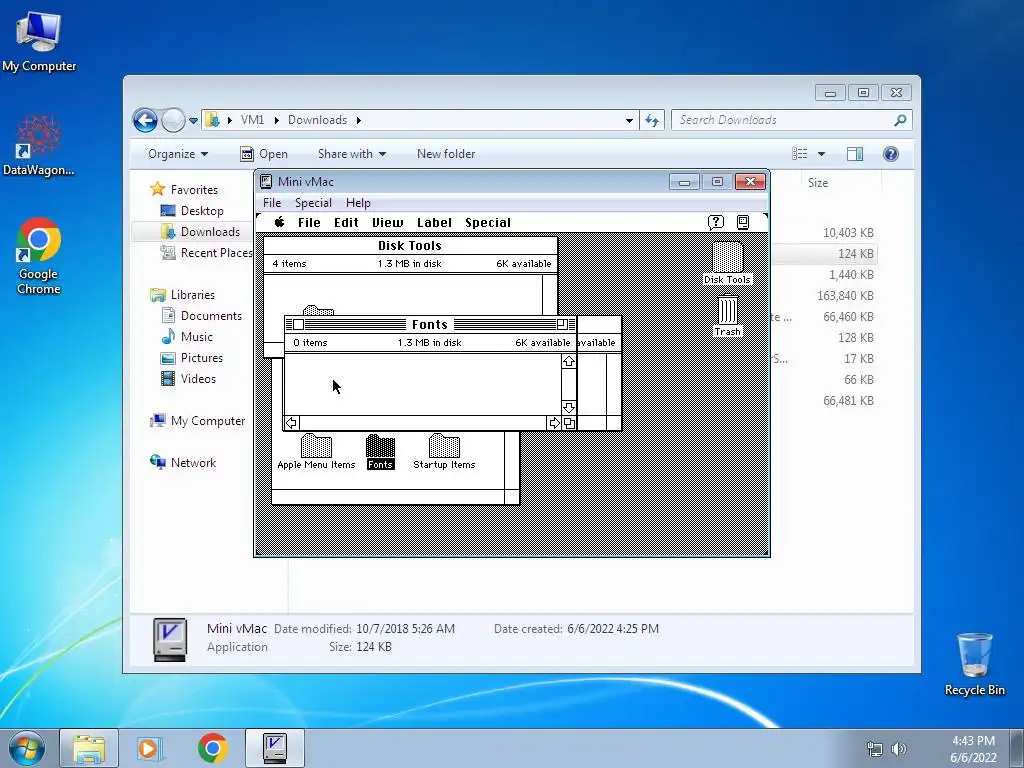The width and height of the screenshot is (1024, 768).
Task: Open the Share with dropdown
Action: [x=351, y=154]
